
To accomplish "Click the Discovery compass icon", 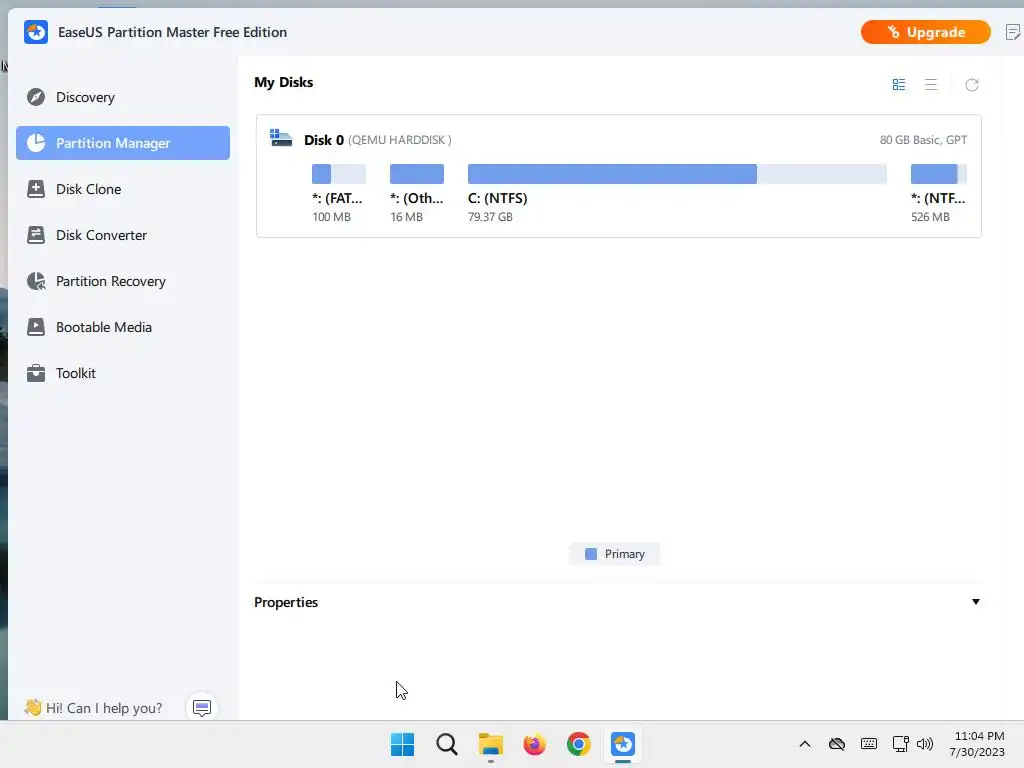I will click(x=36, y=97).
